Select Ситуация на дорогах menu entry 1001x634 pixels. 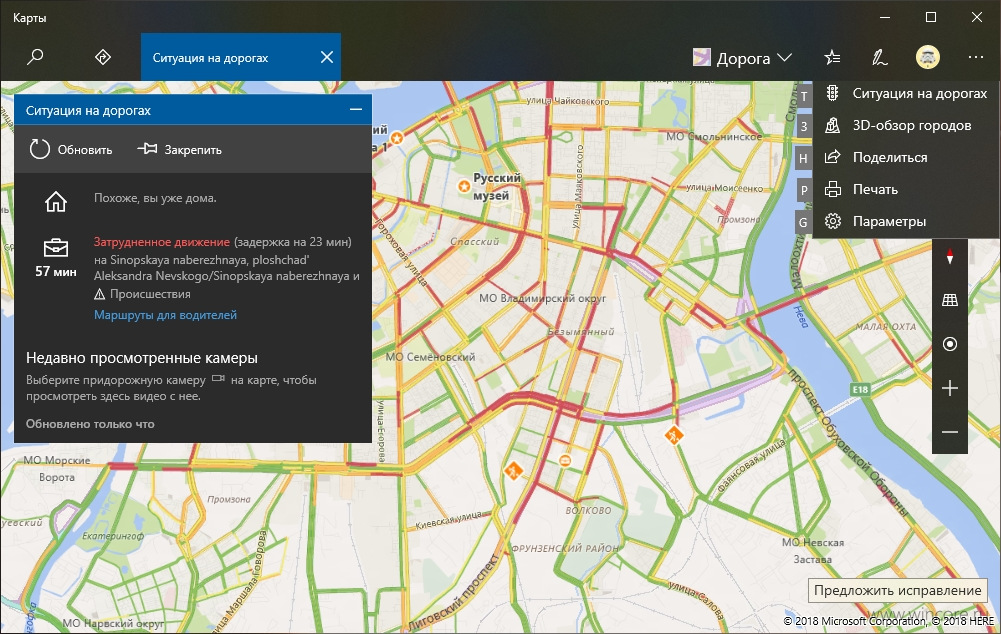[906, 94]
